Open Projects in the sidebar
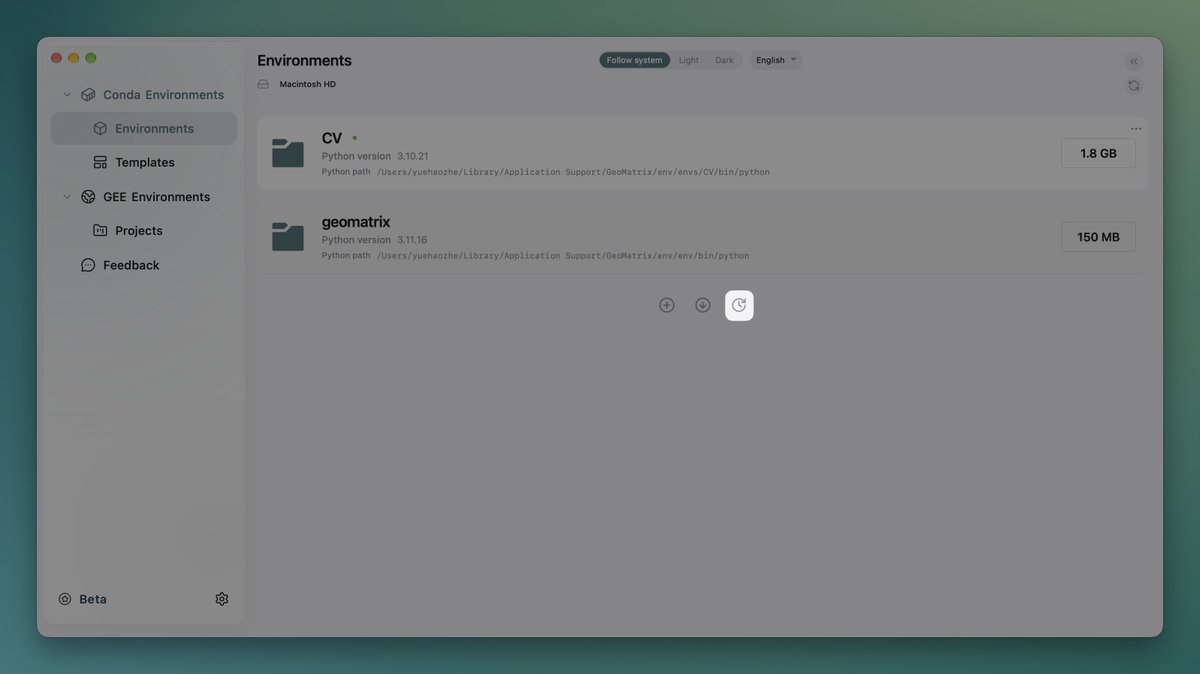 tap(144, 230)
